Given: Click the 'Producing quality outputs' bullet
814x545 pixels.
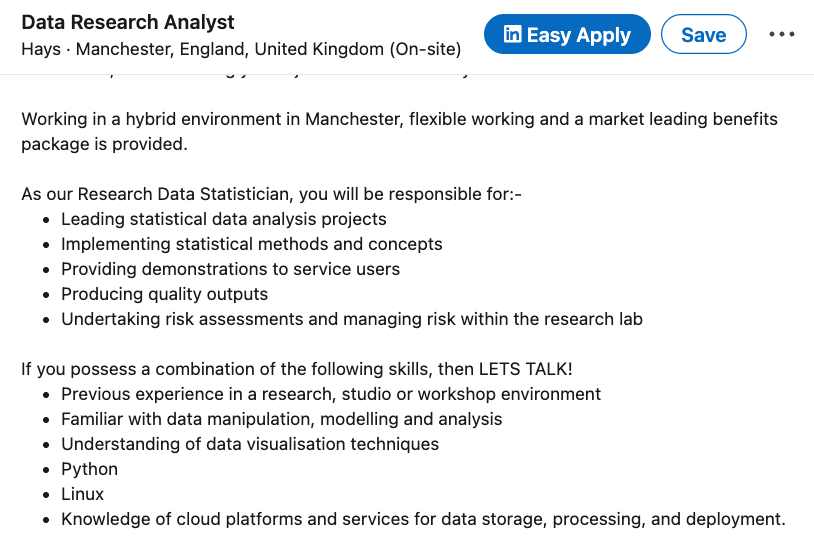Looking at the screenshot, I should [165, 294].
